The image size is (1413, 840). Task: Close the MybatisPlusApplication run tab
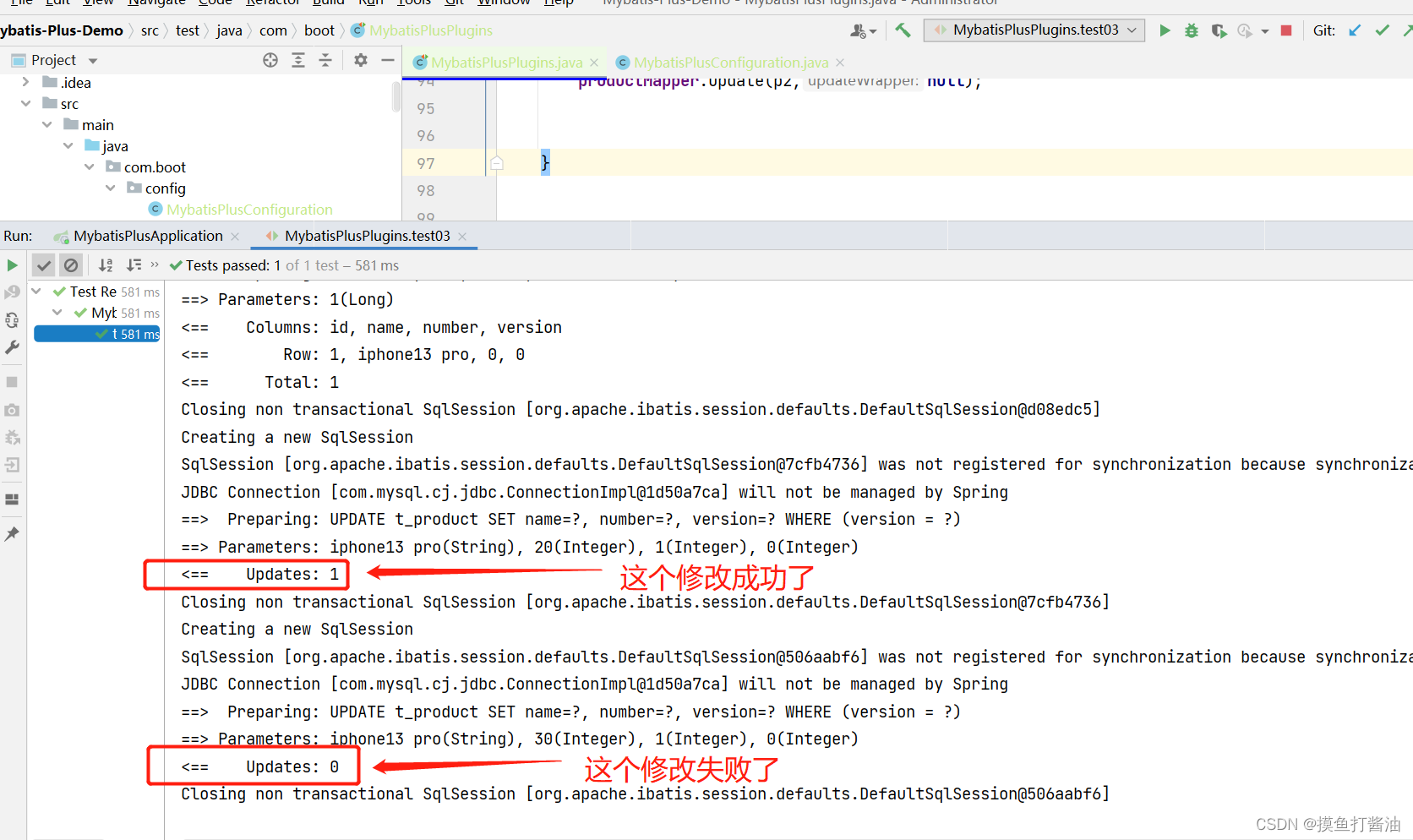pos(235,237)
